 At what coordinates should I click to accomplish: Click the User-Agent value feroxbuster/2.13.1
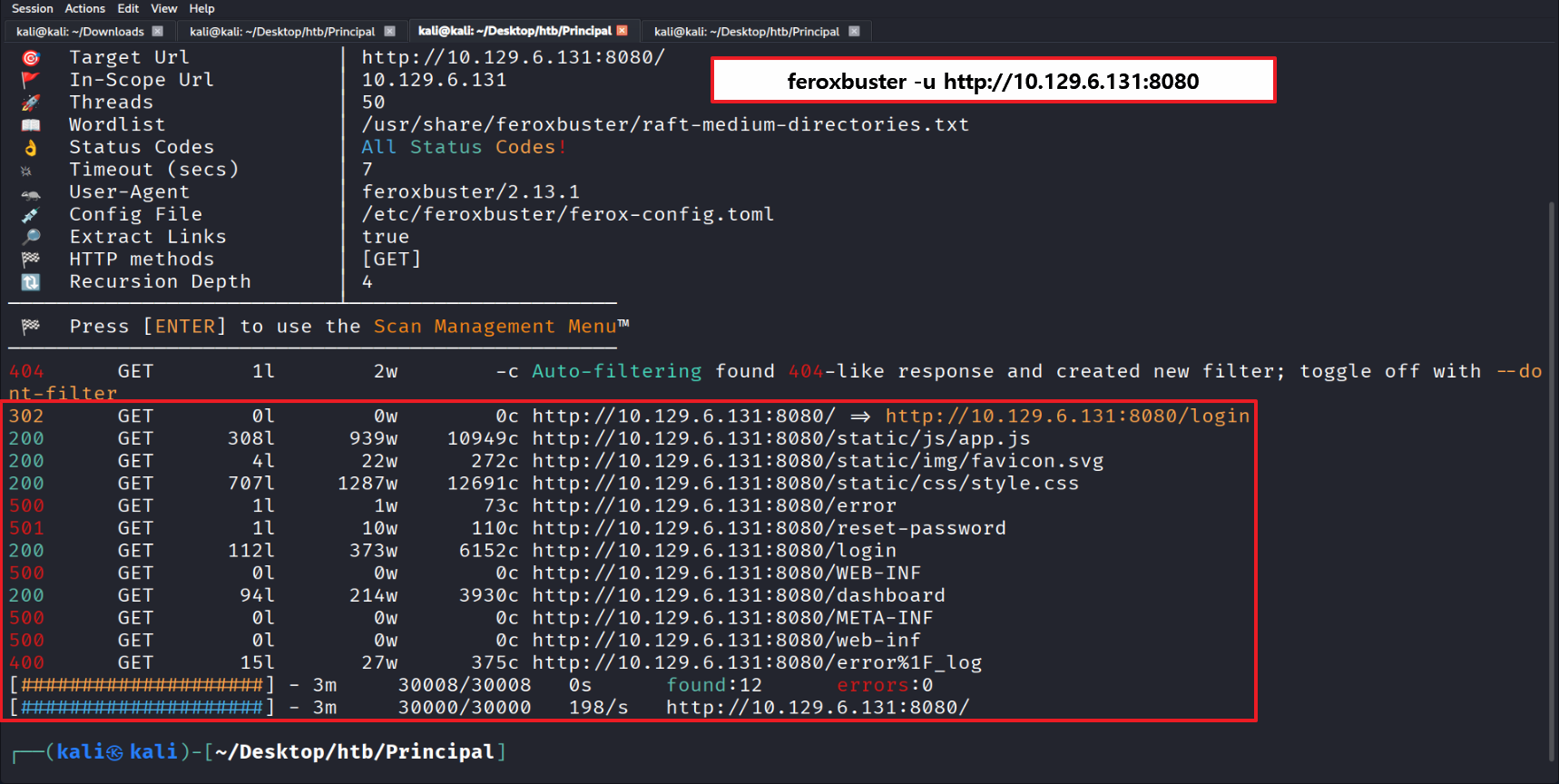471,192
